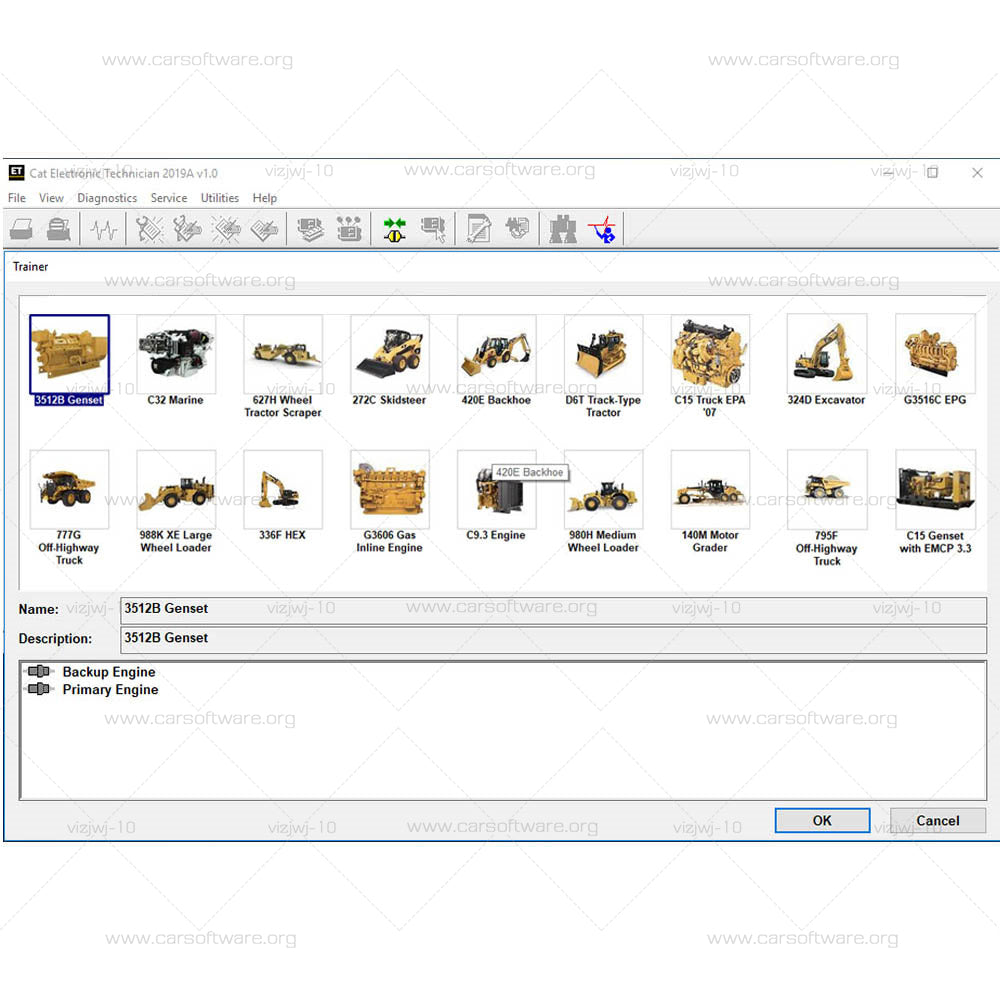Open Logged Diagnostic Codes stethoscope-pencil icon
Image resolution: width=1000 pixels, height=1000 pixels.
pyautogui.click(x=188, y=229)
